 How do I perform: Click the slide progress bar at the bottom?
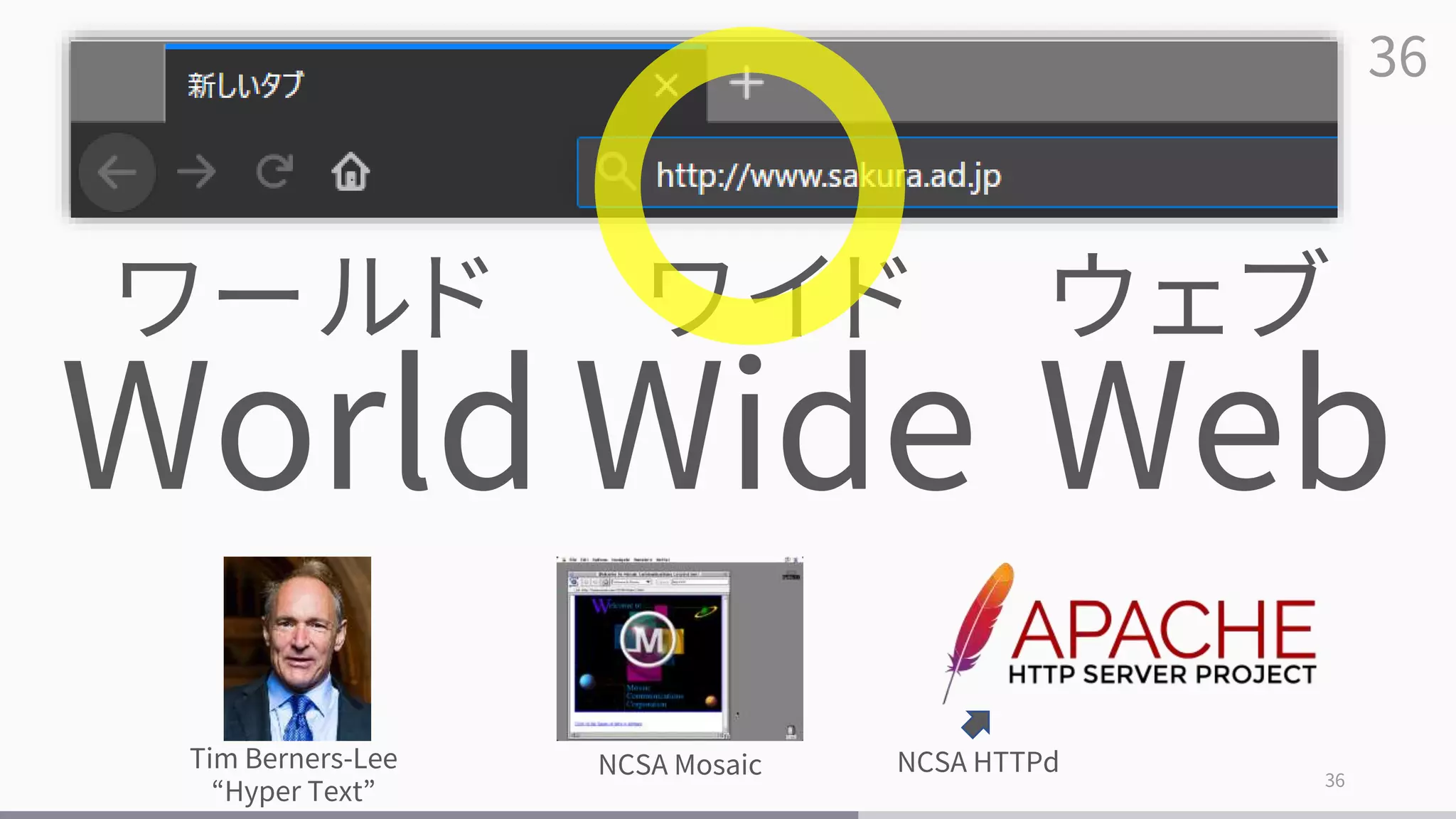tap(728, 815)
